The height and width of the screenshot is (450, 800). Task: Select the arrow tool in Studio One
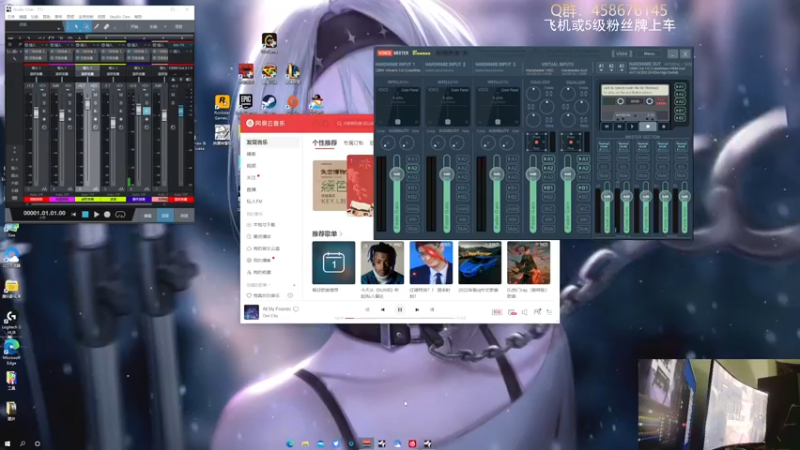(76, 27)
